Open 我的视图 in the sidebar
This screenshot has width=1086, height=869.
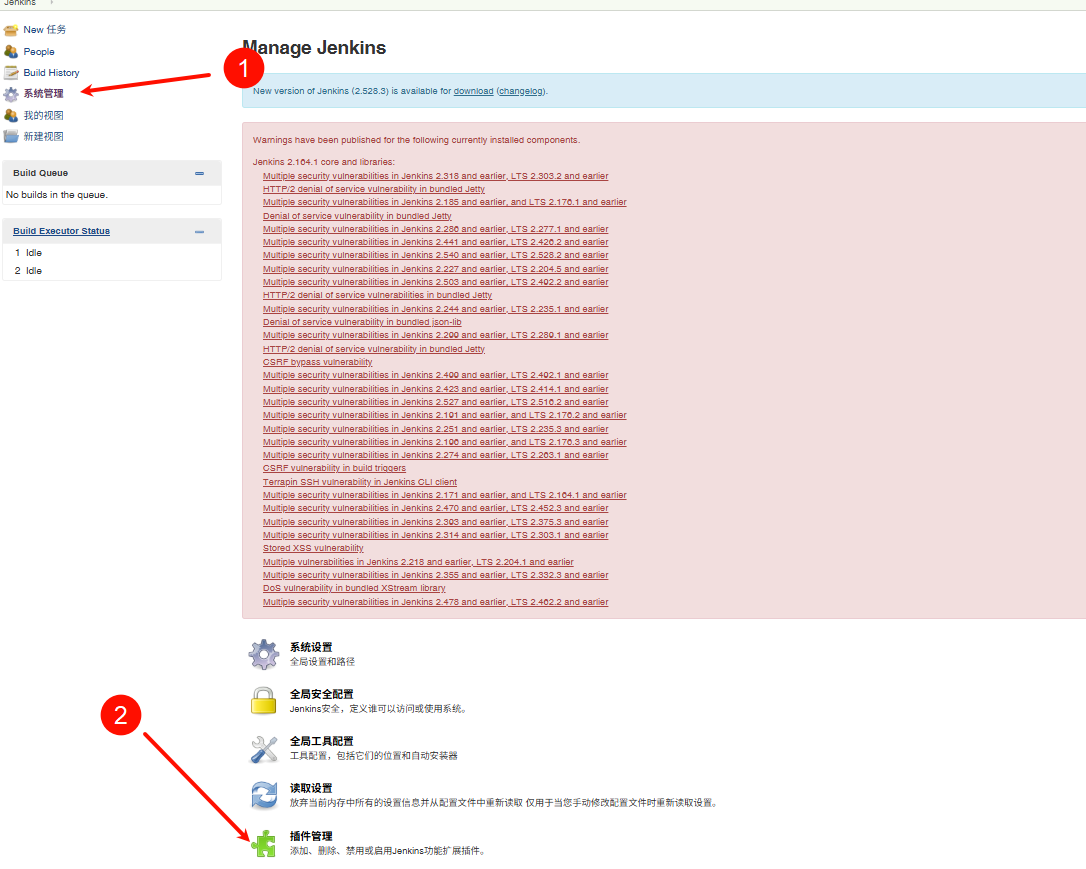point(44,116)
